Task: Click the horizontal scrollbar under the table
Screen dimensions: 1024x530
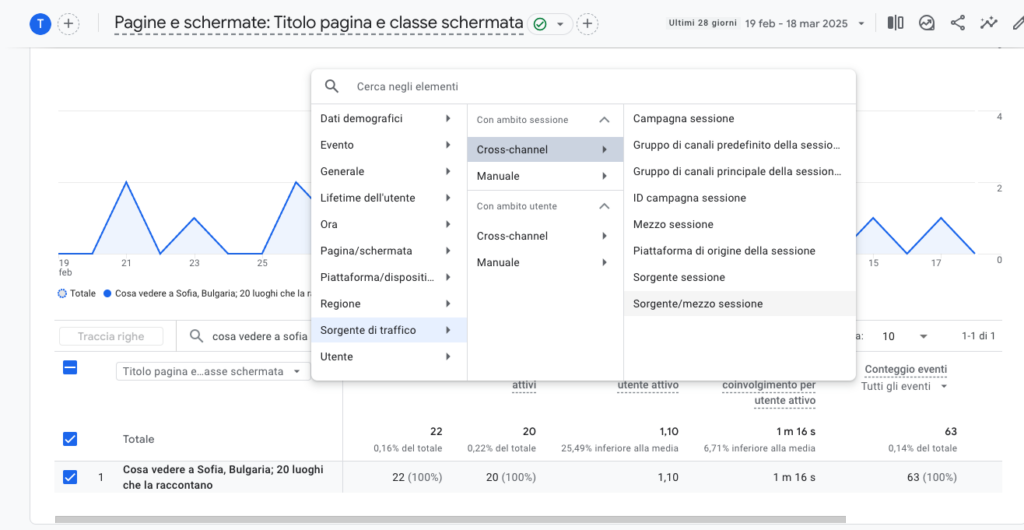Action: 450,519
